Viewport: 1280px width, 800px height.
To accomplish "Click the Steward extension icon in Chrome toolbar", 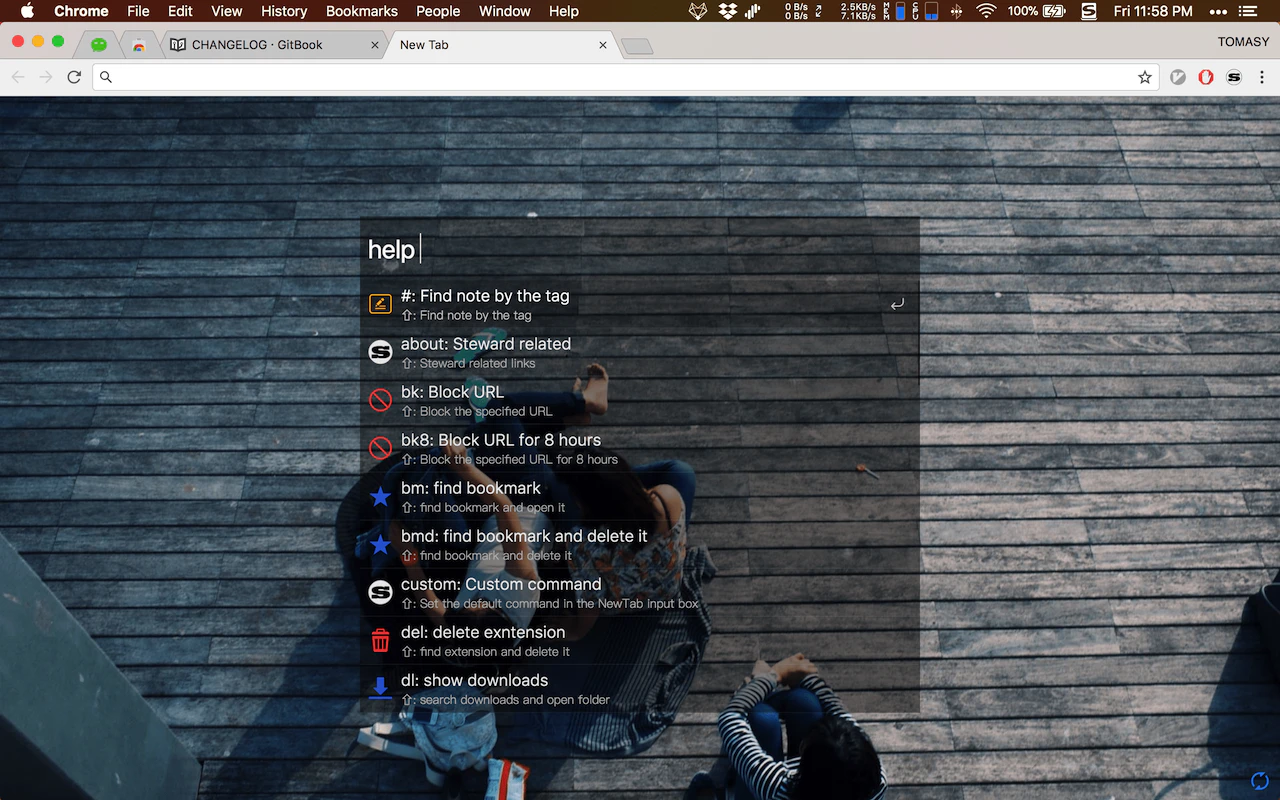I will pos(1234,77).
